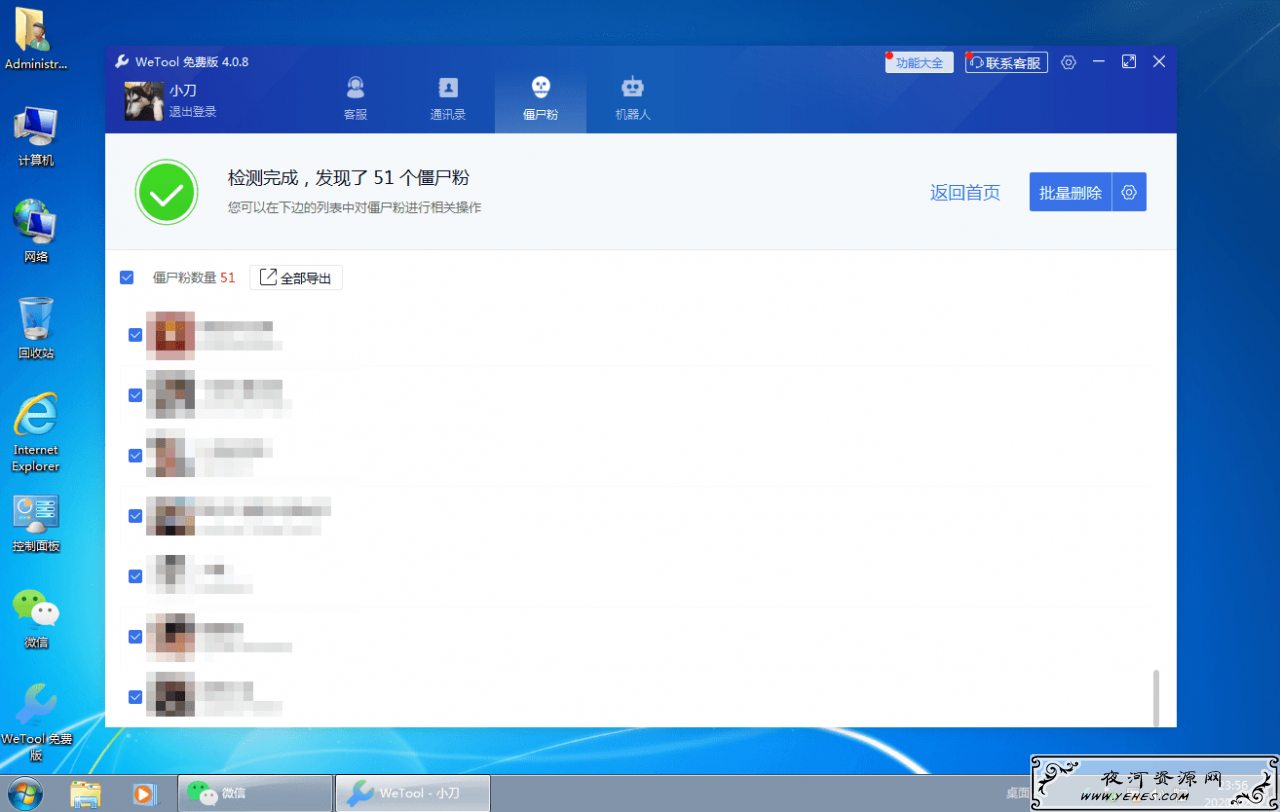The height and width of the screenshot is (812, 1280).
Task: Open WeTool settings gear in title bar
Action: (x=1068, y=62)
